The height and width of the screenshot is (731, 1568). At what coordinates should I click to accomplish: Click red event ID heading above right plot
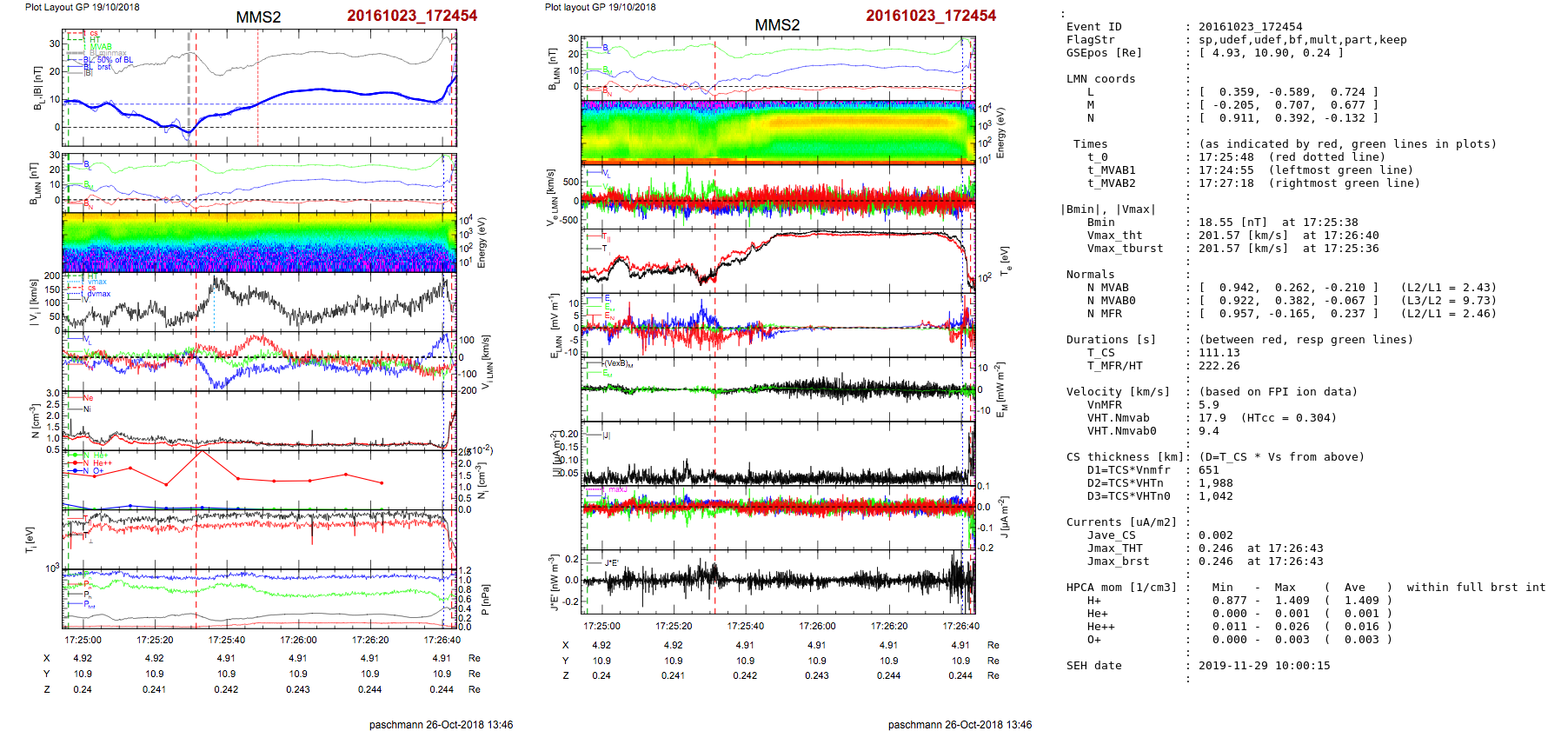coord(930,16)
